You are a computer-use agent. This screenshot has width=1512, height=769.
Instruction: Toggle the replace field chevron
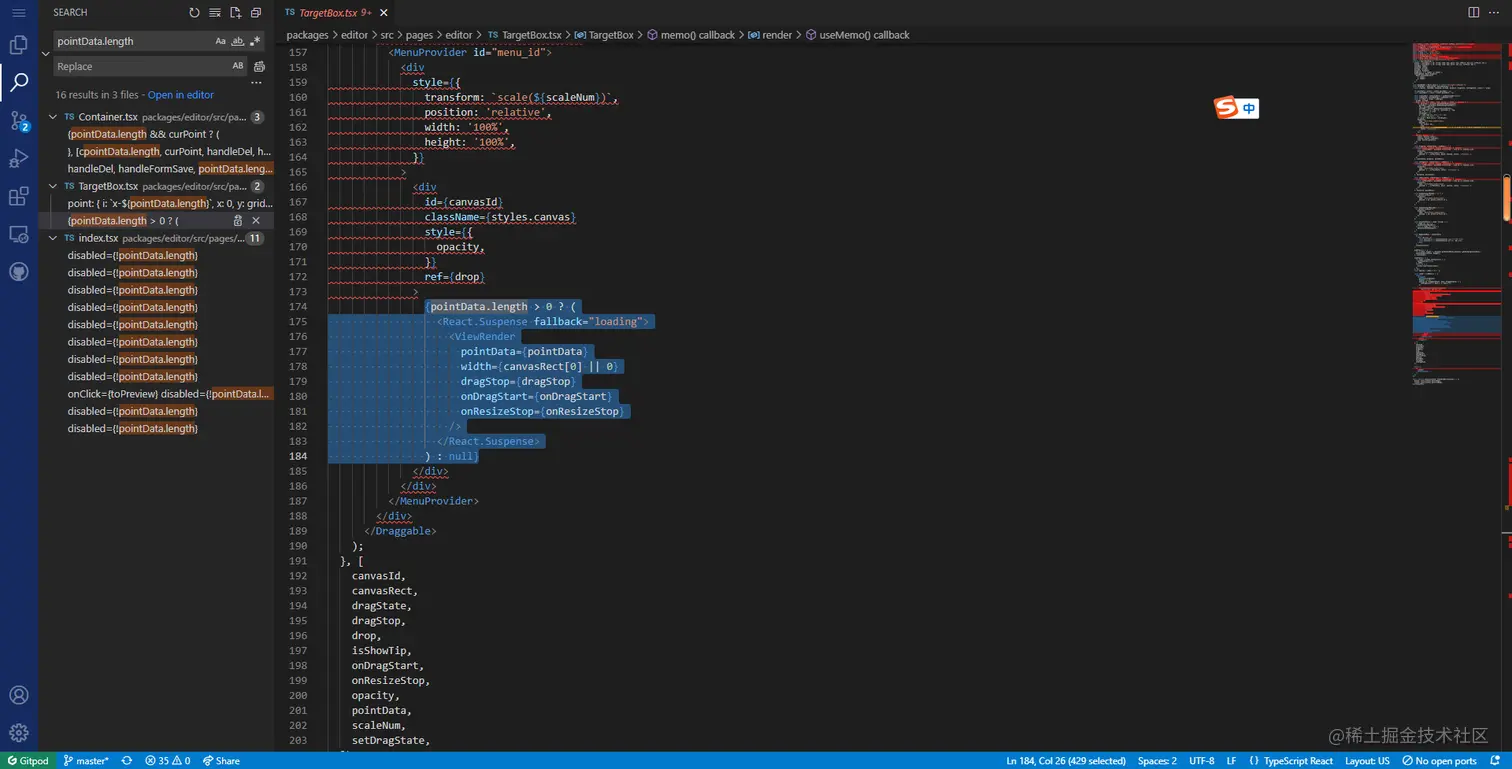[x=46, y=53]
